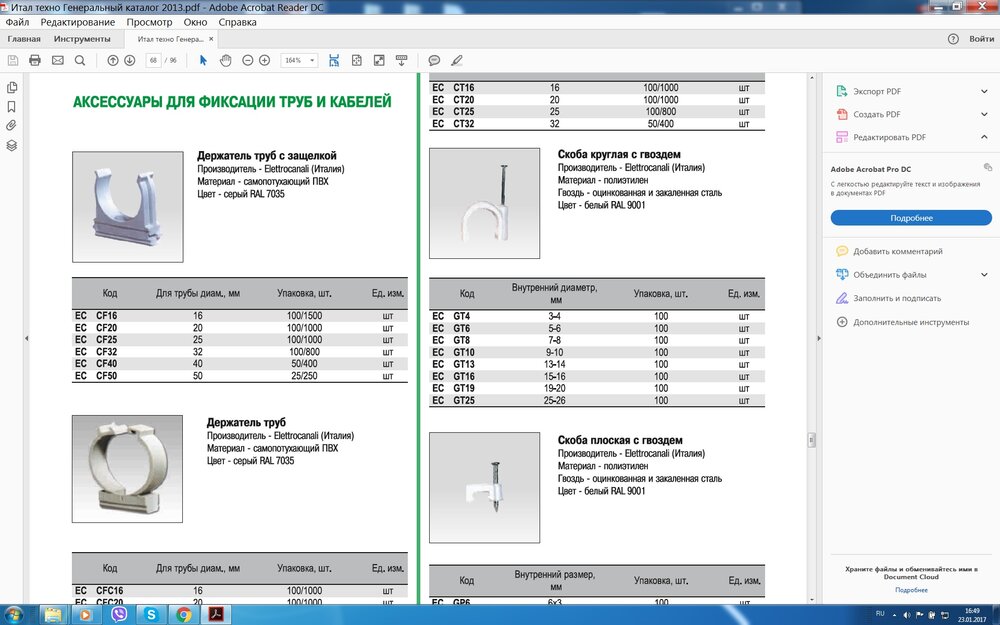The height and width of the screenshot is (625, 1000).
Task: Activate the Hand pan tool
Action: [225, 61]
